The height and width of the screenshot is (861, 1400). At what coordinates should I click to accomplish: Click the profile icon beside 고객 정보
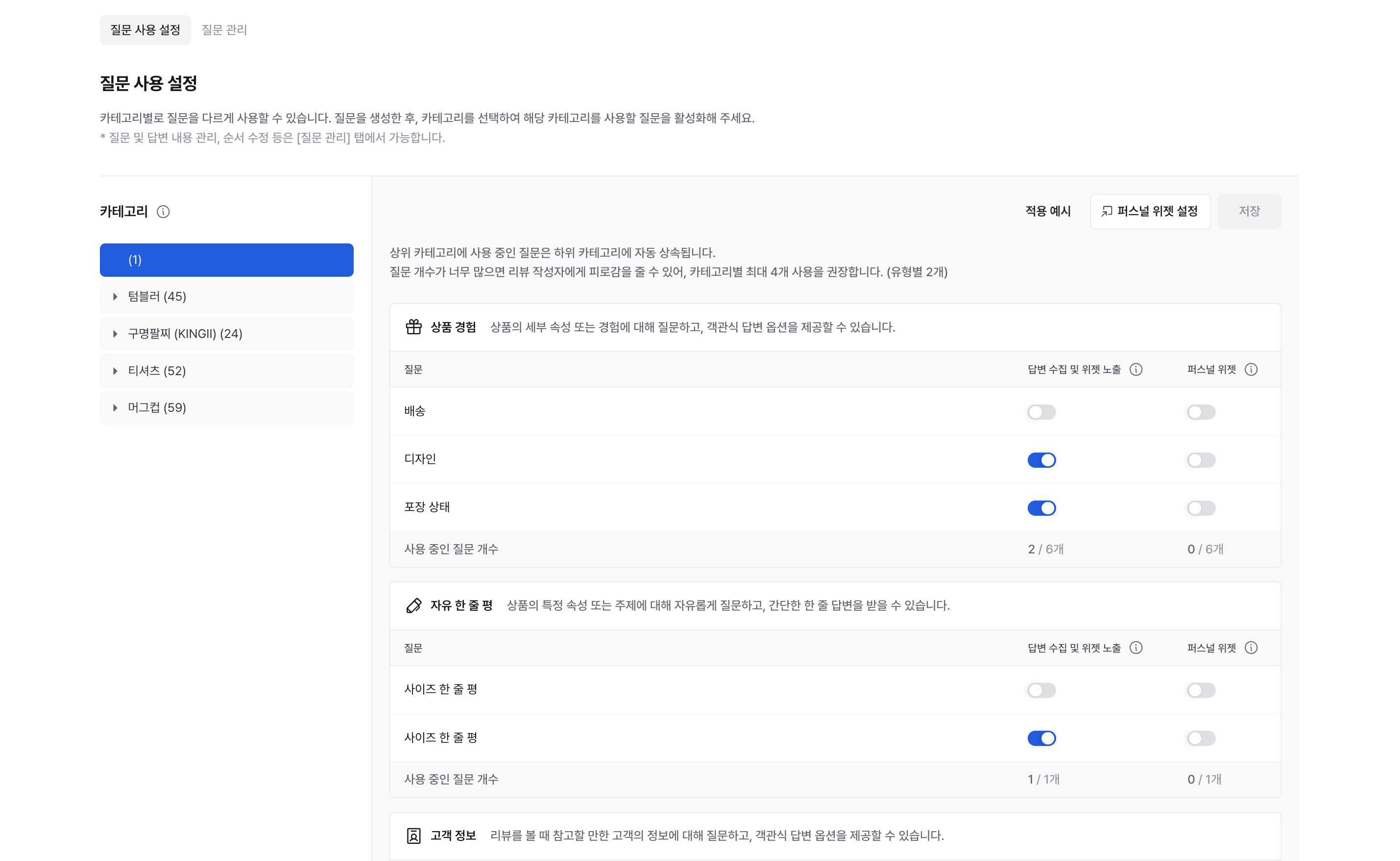(413, 836)
